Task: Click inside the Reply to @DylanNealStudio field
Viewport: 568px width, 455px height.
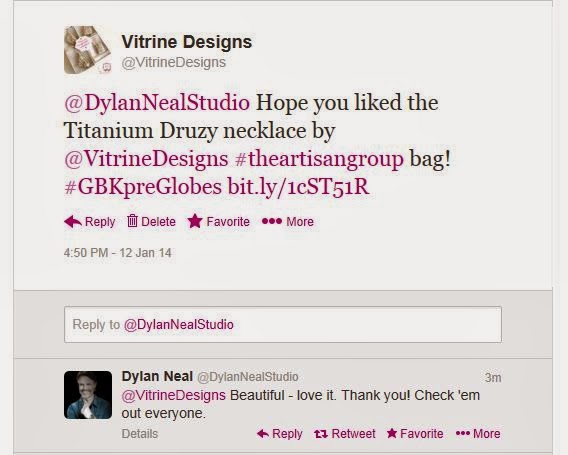Action: tap(283, 325)
